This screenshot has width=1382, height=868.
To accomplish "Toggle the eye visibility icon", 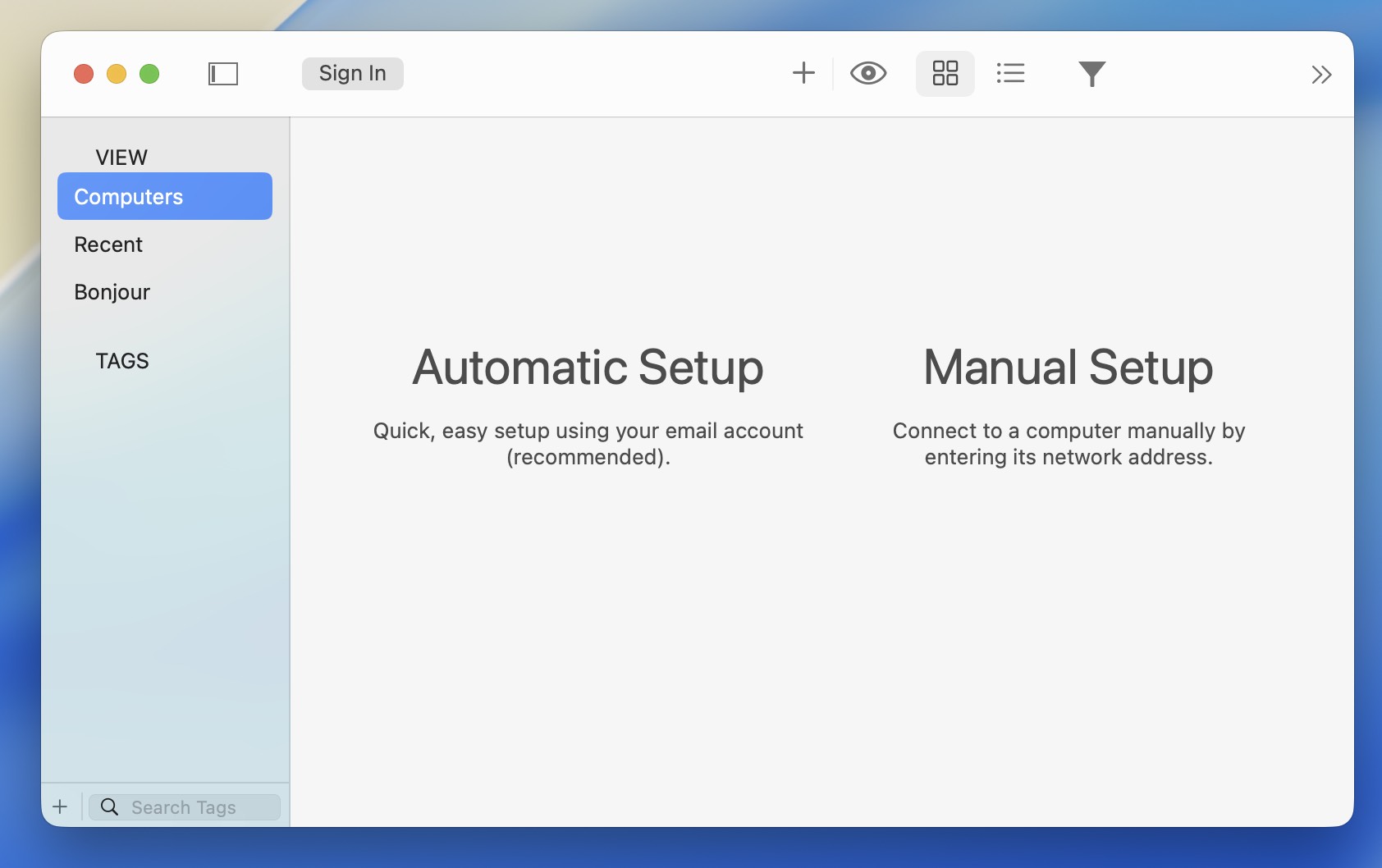I will click(867, 73).
